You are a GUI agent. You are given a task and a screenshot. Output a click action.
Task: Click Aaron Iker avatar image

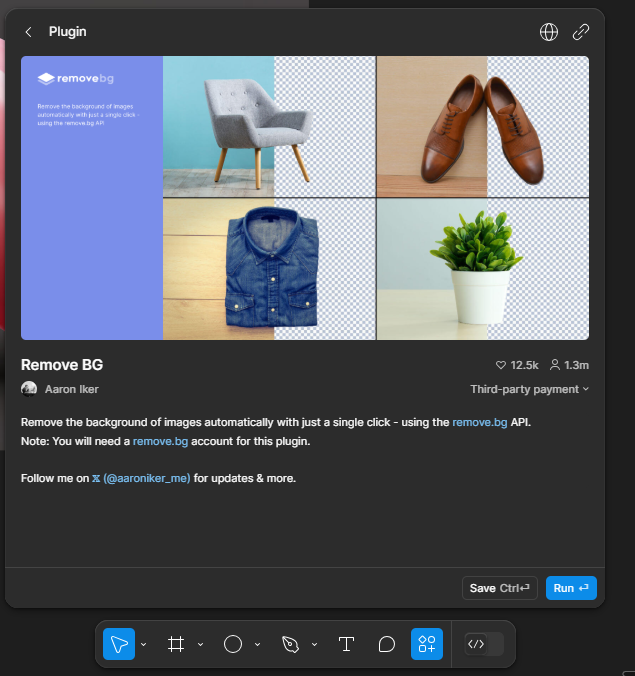pos(29,389)
